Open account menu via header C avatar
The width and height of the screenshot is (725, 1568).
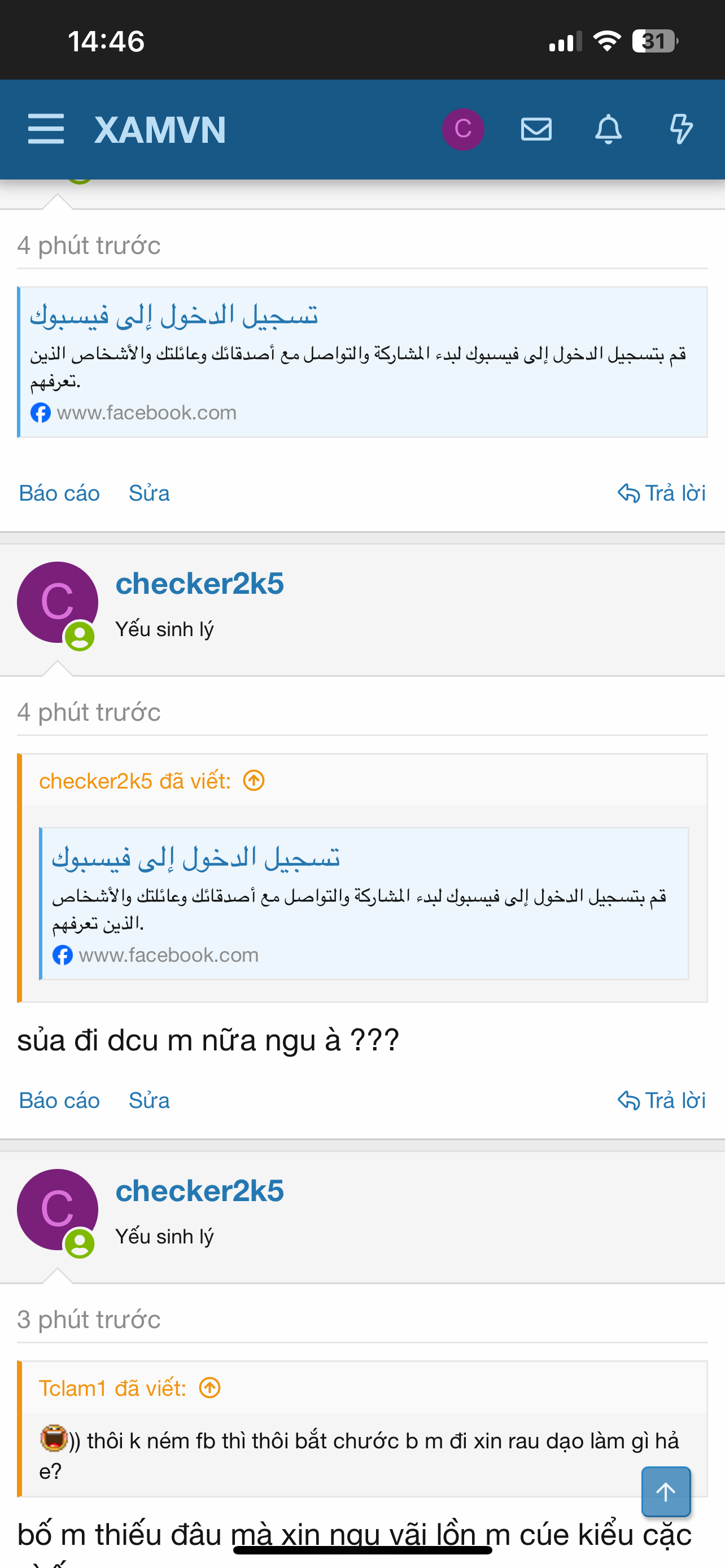coord(462,129)
